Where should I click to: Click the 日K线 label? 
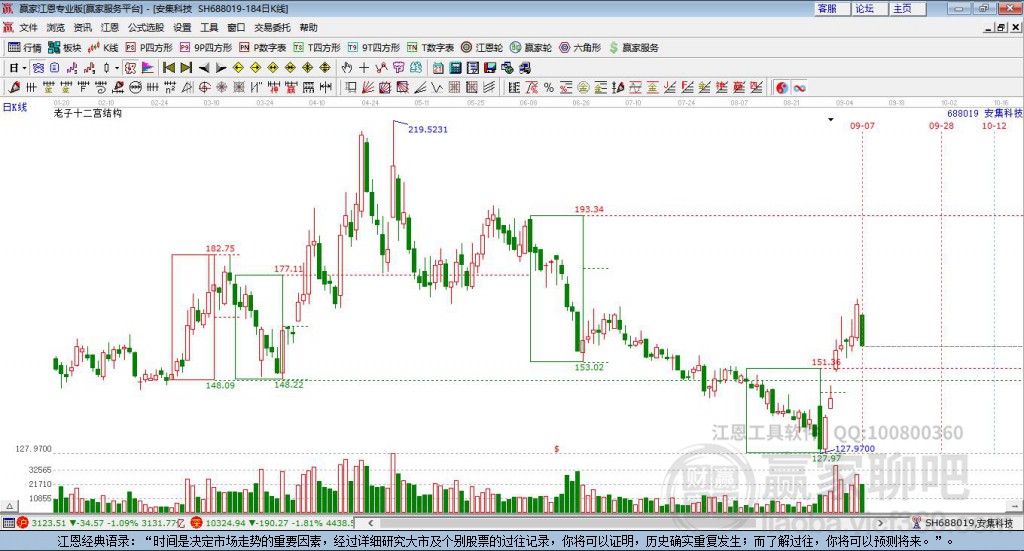coord(14,107)
